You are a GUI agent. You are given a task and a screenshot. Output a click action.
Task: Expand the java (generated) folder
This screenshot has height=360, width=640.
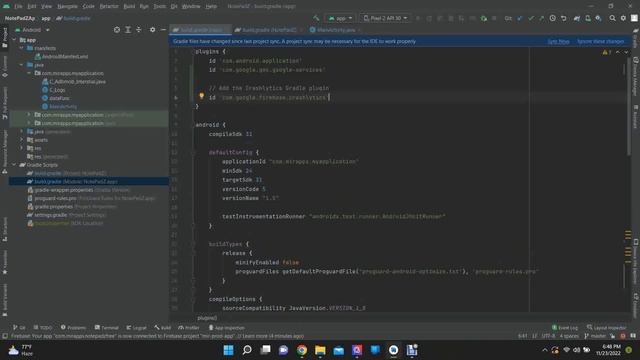pos(22,131)
